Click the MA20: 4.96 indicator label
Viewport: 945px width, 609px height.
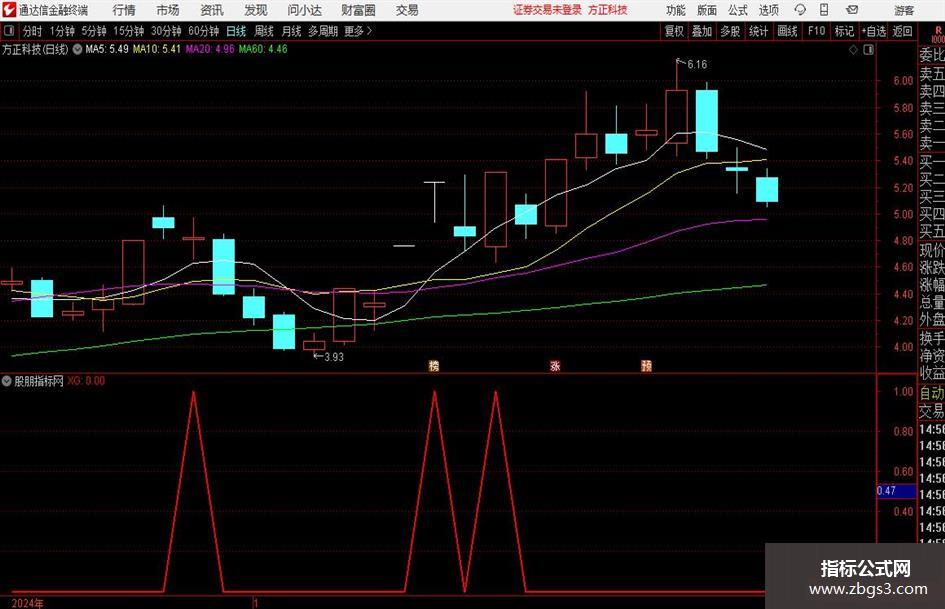(210, 49)
